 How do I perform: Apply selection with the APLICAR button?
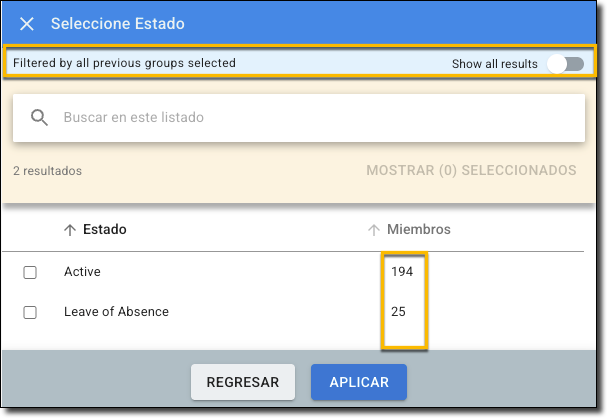point(358,381)
